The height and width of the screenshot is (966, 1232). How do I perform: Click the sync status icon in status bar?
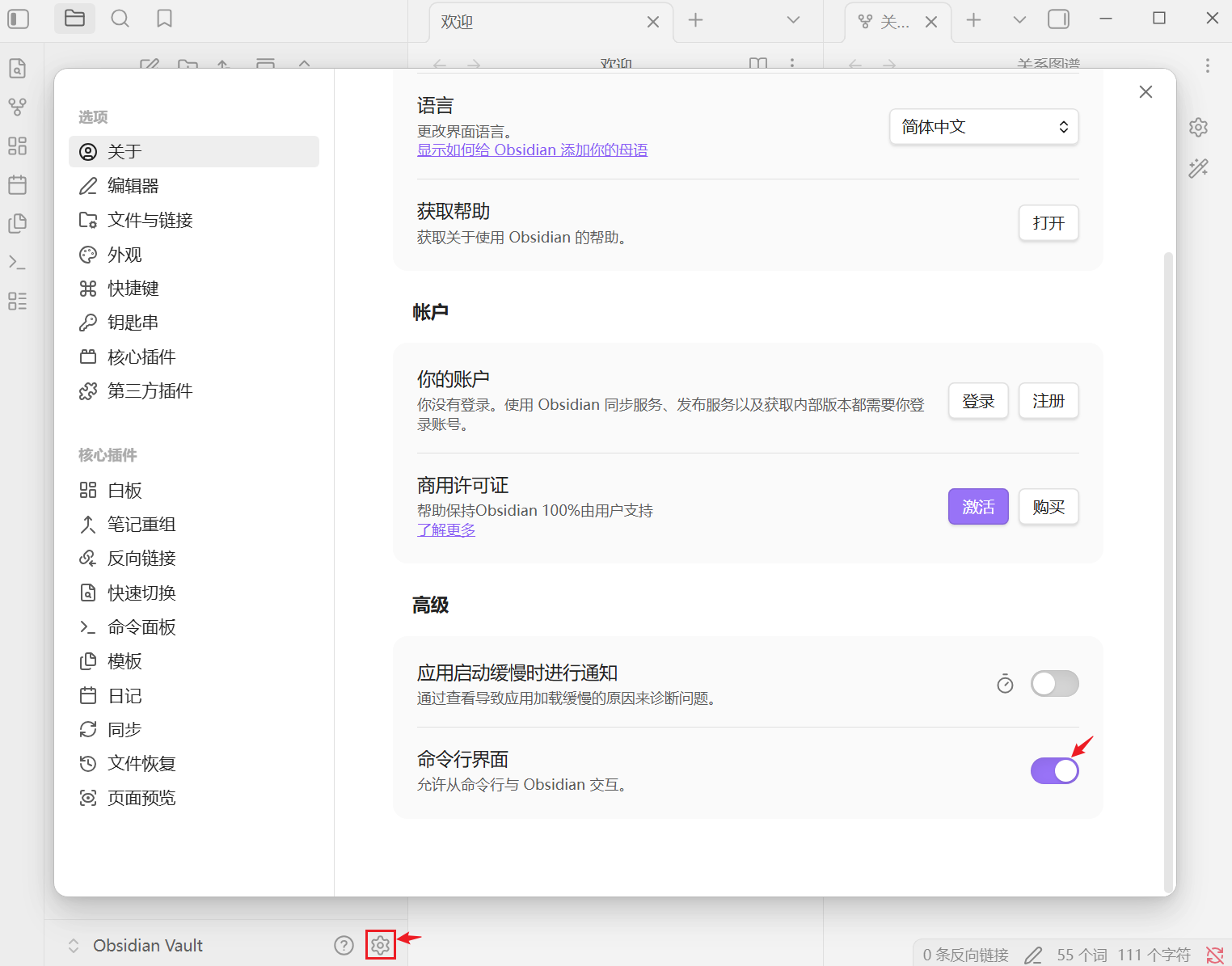point(1214,955)
